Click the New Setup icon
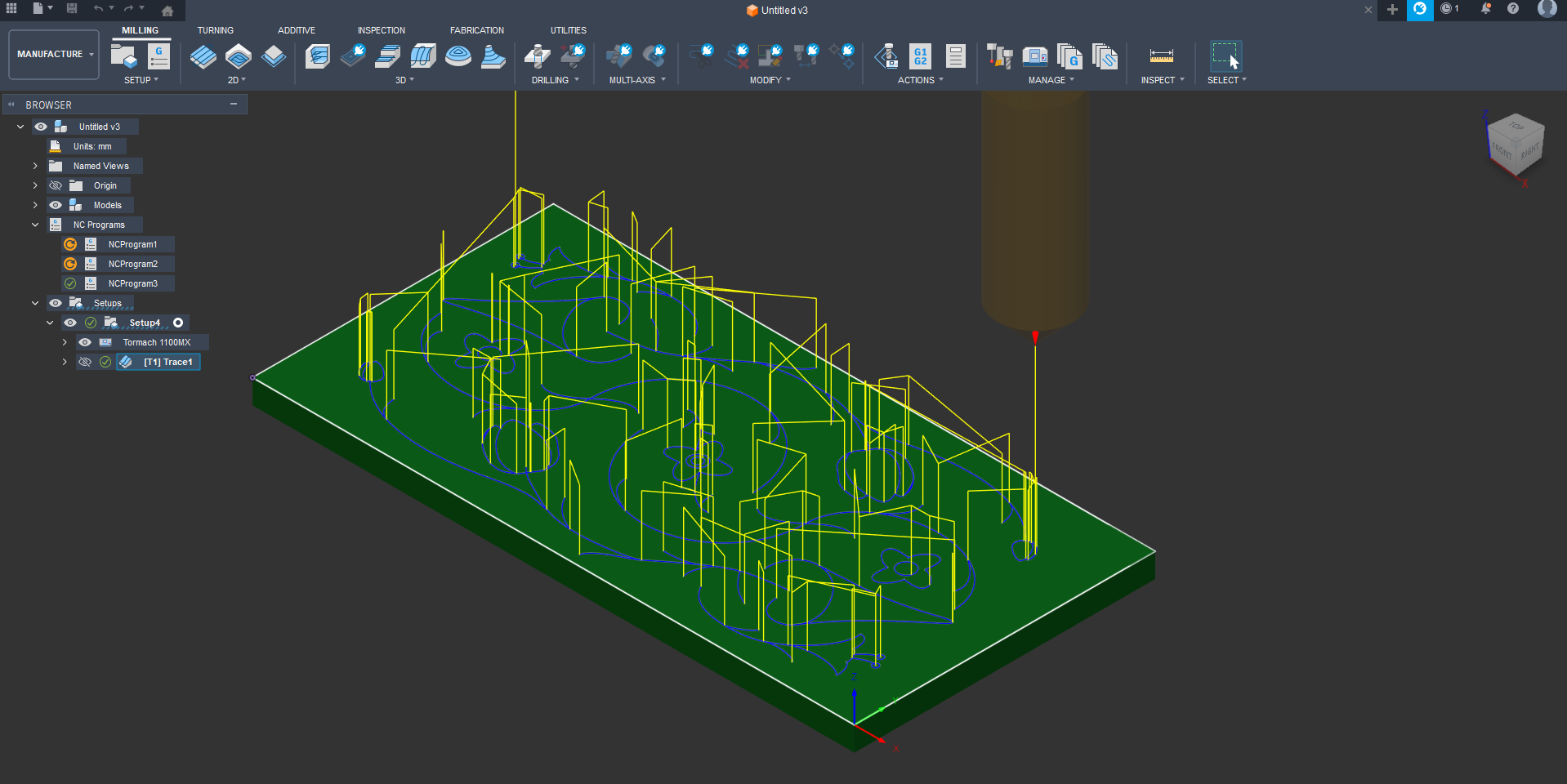This screenshot has width=1567, height=784. [x=123, y=56]
